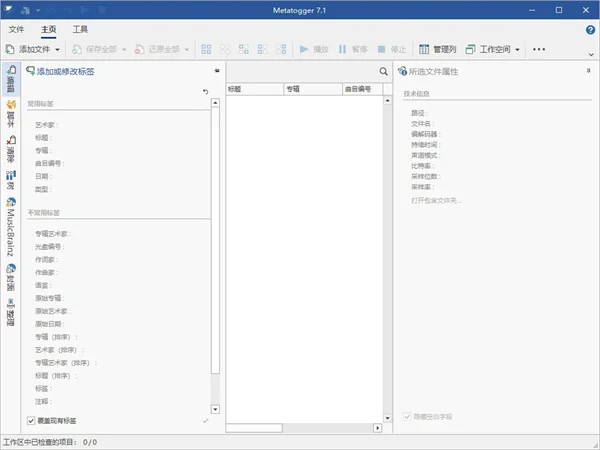Click the 所选文件属性 panel title
This screenshot has width=600, height=450.
coord(434,72)
